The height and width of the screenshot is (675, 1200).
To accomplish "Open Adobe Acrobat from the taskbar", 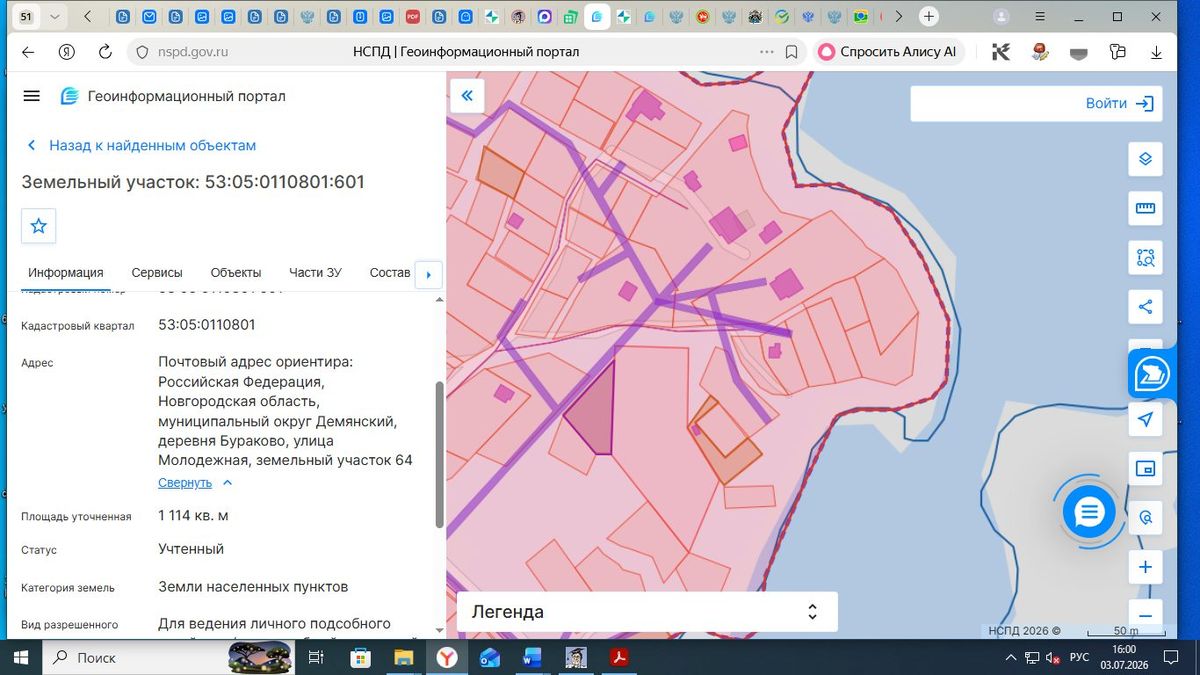I will point(619,657).
